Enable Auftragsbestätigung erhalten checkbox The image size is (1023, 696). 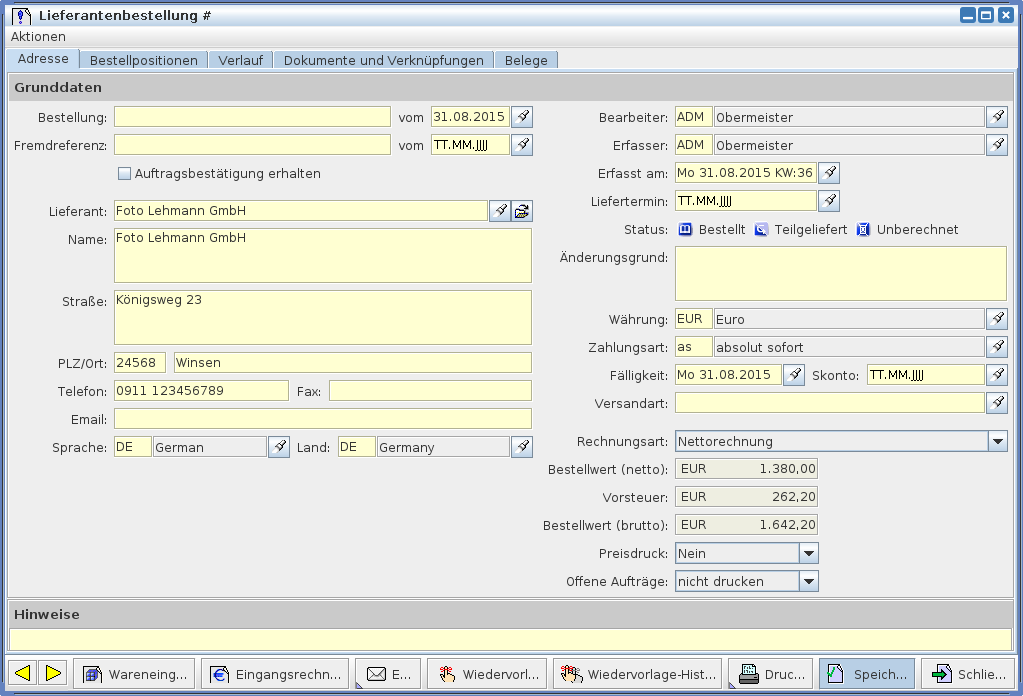pyautogui.click(x=125, y=173)
